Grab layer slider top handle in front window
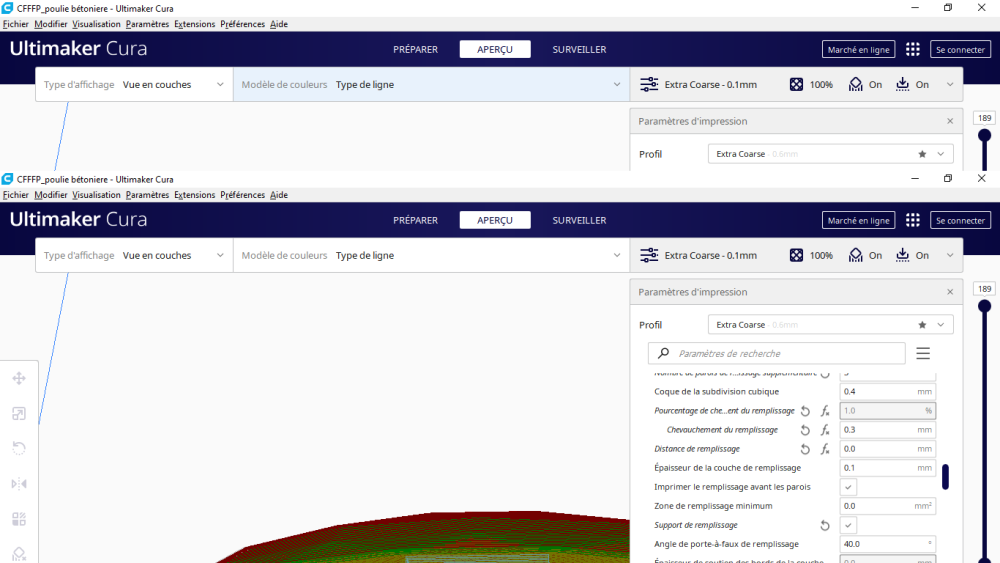1000x563 pixels. (985, 306)
